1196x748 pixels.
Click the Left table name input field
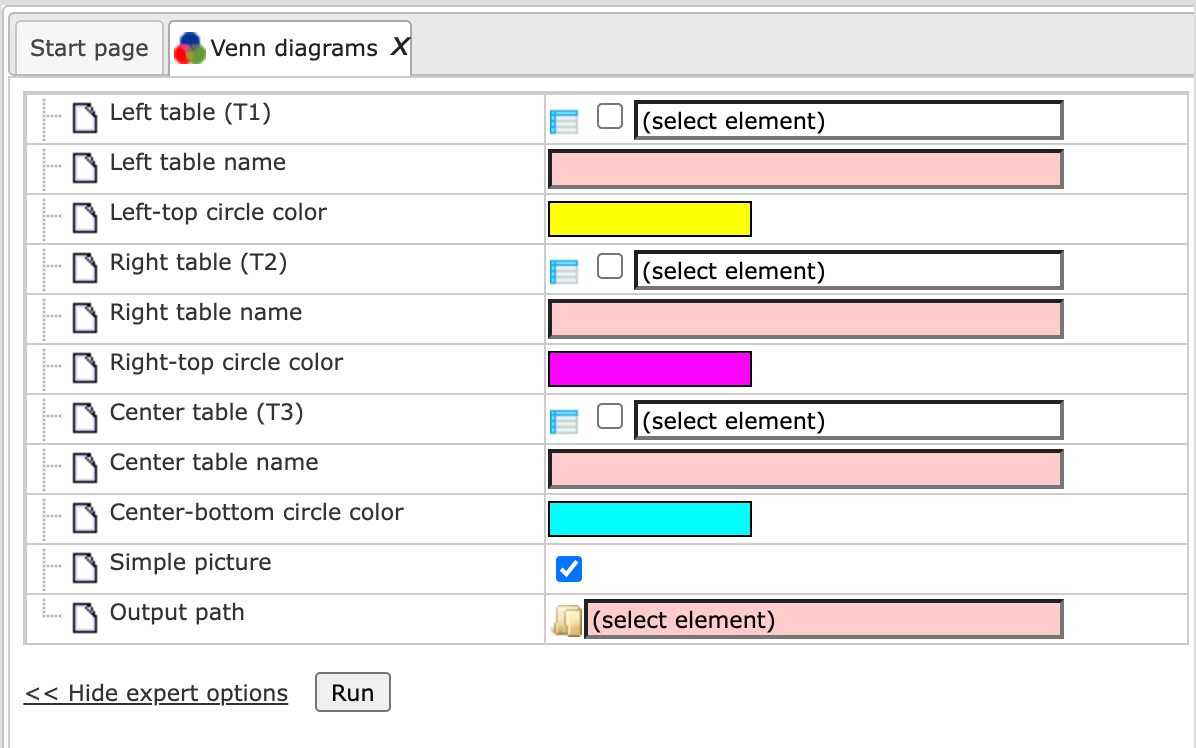pos(805,169)
